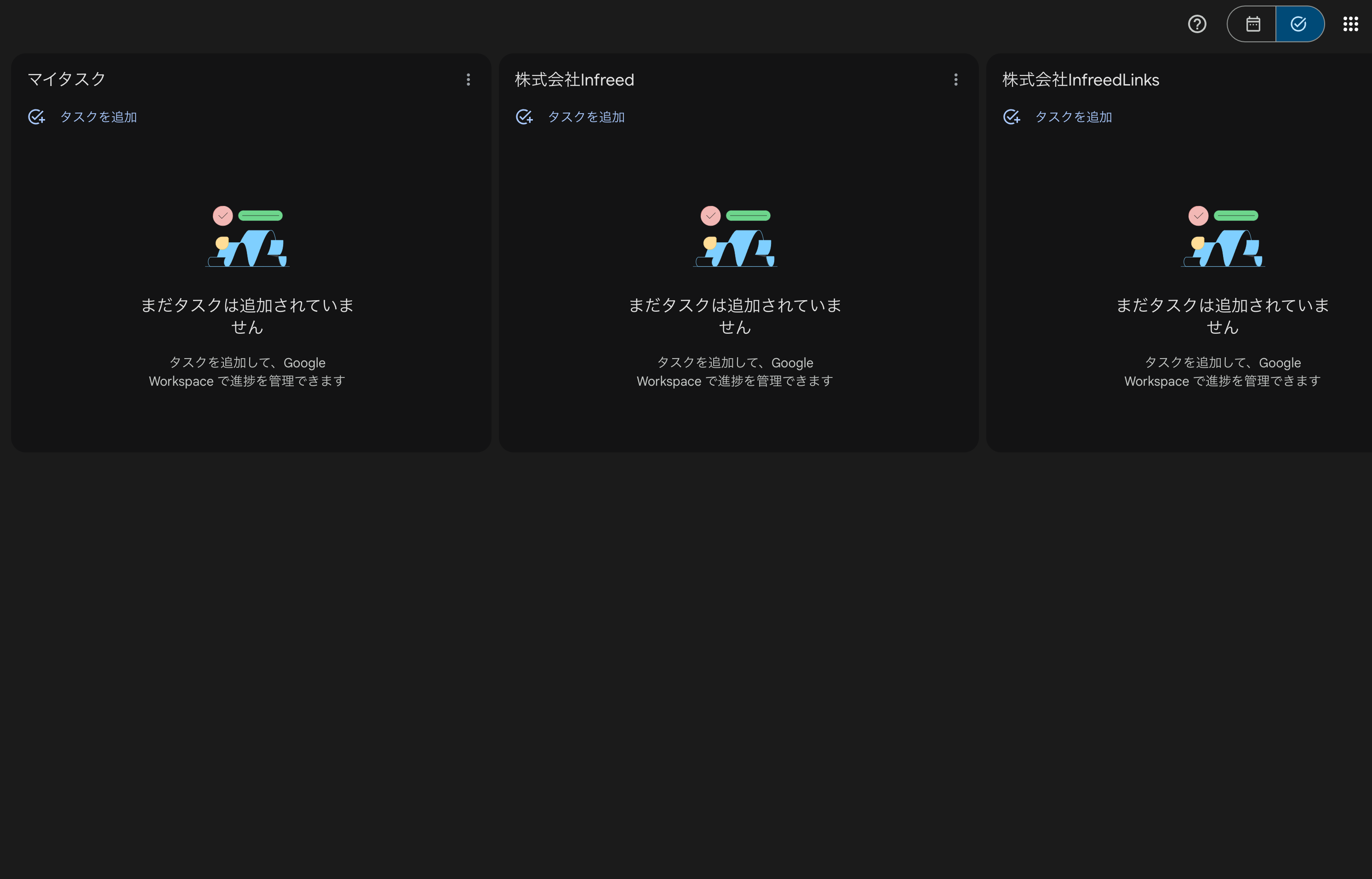Click the 株式会社InfreedLinks list title
The image size is (1372, 879).
coord(1080,80)
